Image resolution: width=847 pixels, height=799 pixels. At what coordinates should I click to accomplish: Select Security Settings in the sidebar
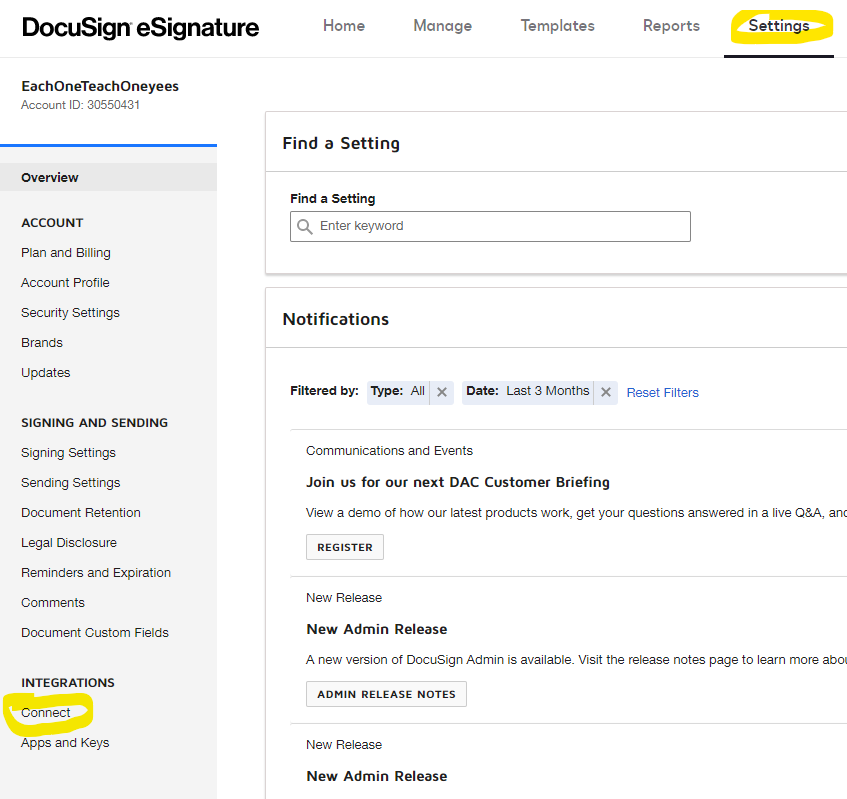pos(70,312)
